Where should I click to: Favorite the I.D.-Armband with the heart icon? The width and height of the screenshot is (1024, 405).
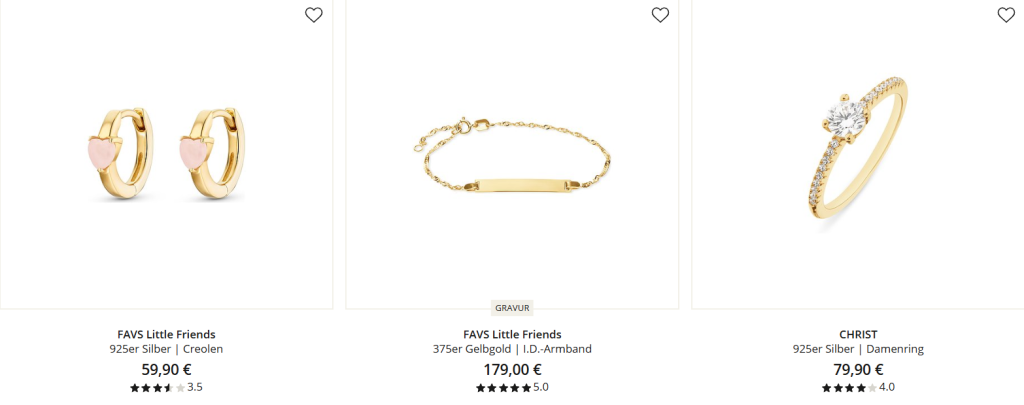660,15
